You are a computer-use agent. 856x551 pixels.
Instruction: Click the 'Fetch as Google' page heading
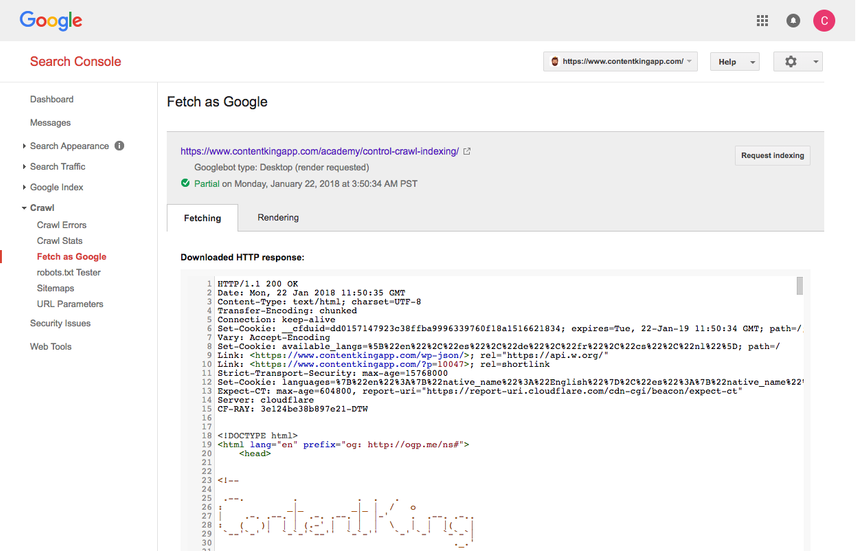click(x=217, y=102)
